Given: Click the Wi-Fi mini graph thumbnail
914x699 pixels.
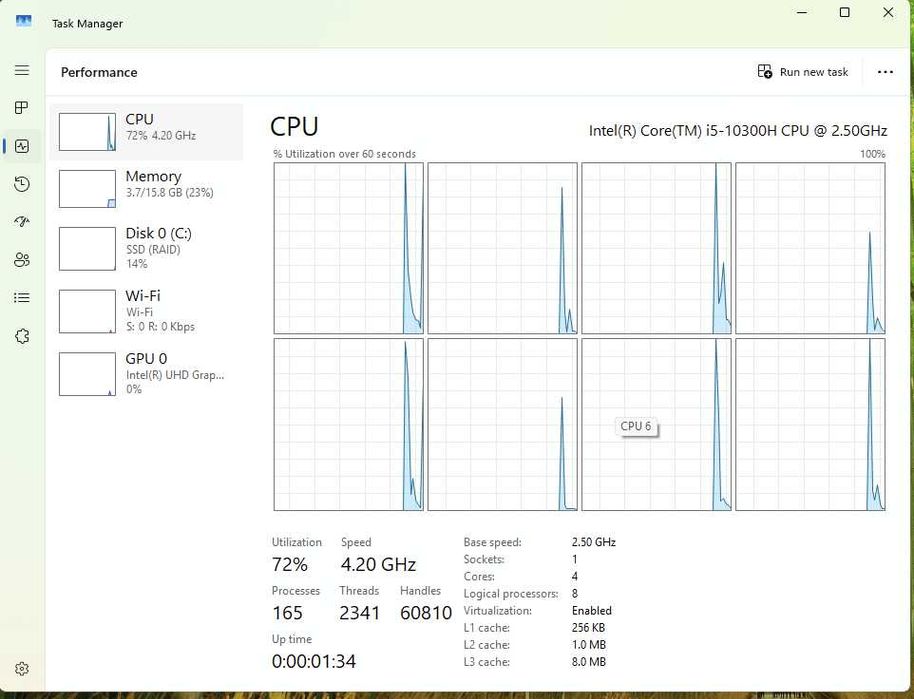Looking at the screenshot, I should (87, 311).
